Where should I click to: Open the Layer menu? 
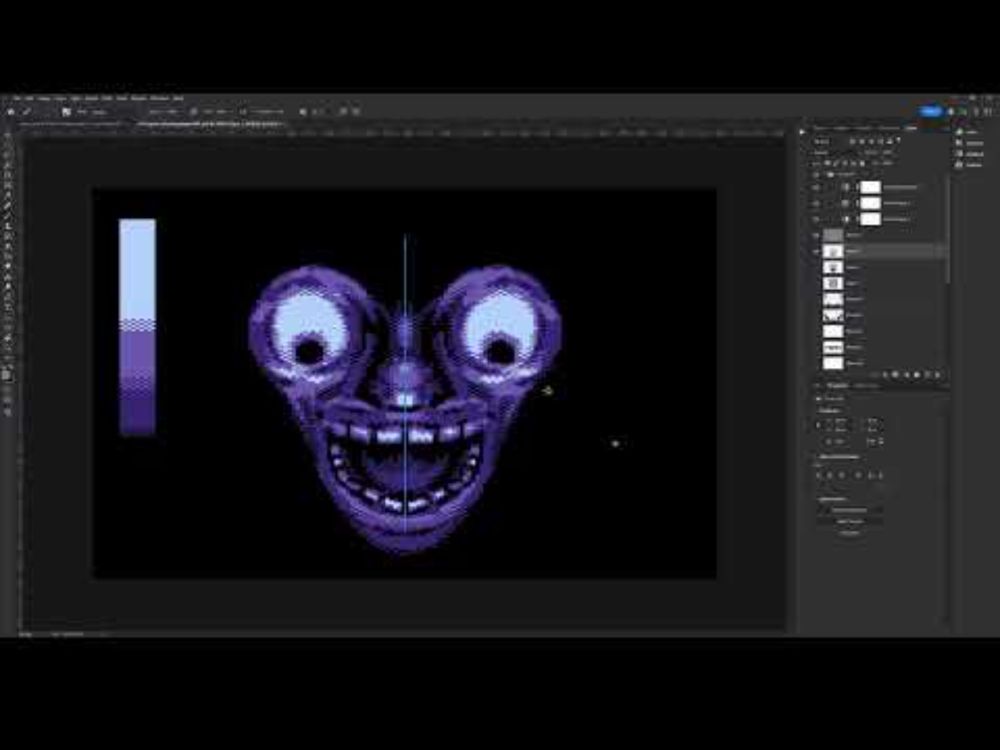(x=61, y=98)
